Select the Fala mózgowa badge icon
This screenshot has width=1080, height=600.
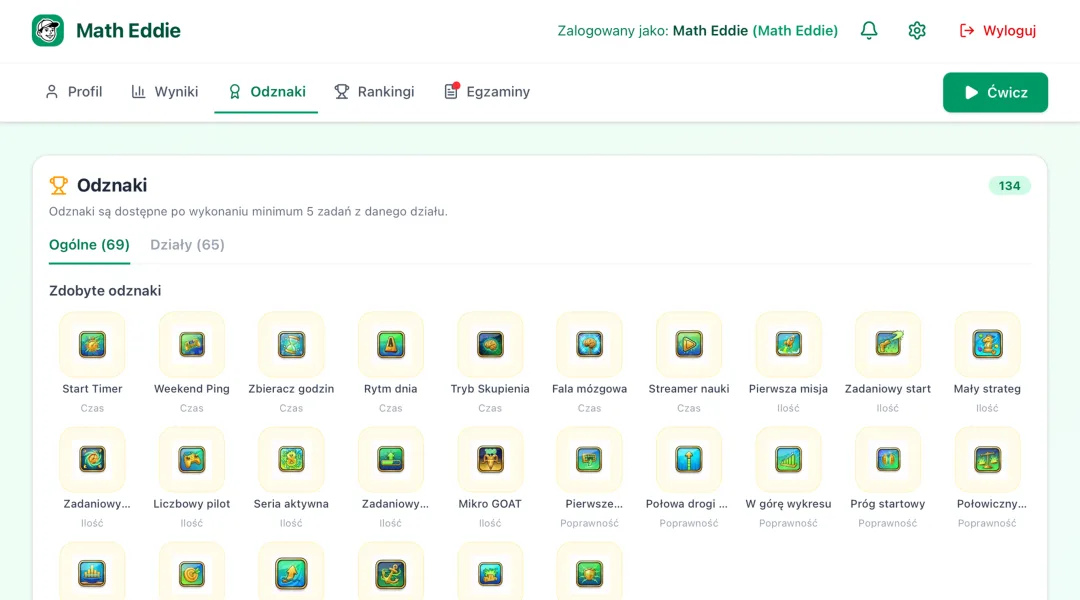(x=590, y=344)
